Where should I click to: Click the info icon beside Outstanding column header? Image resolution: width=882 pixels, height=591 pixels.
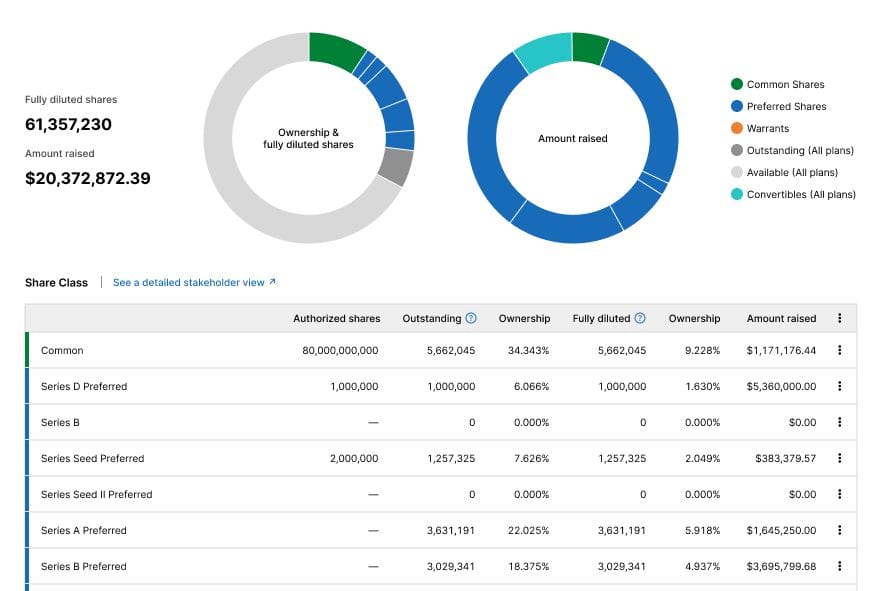pyautogui.click(x=470, y=318)
